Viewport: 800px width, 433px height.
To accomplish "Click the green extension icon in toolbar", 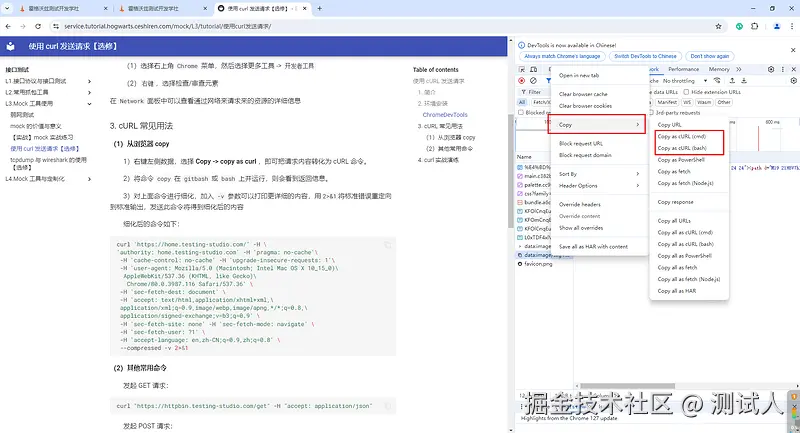I will click(x=739, y=26).
